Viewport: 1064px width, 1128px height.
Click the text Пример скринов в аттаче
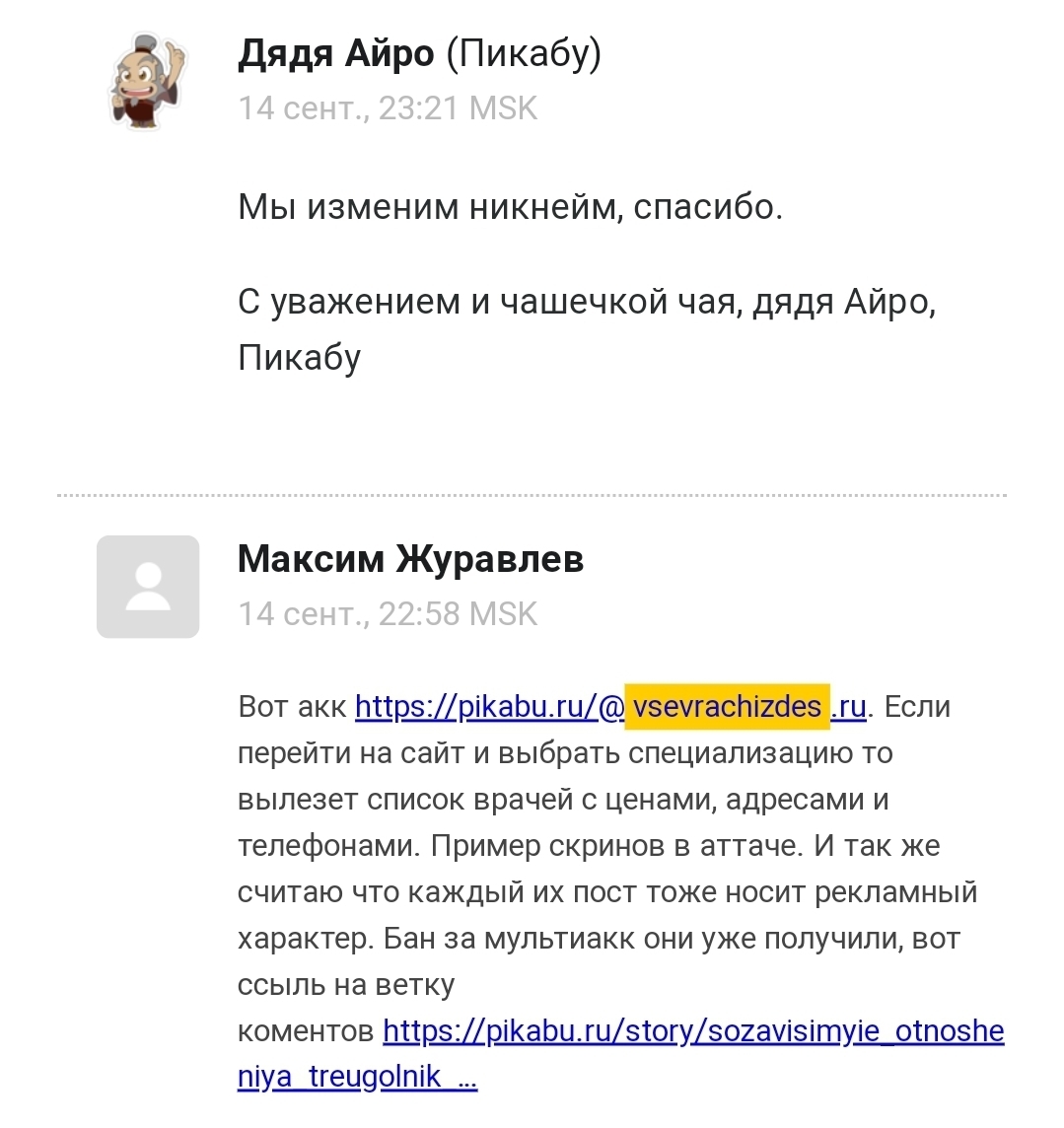coord(616,845)
